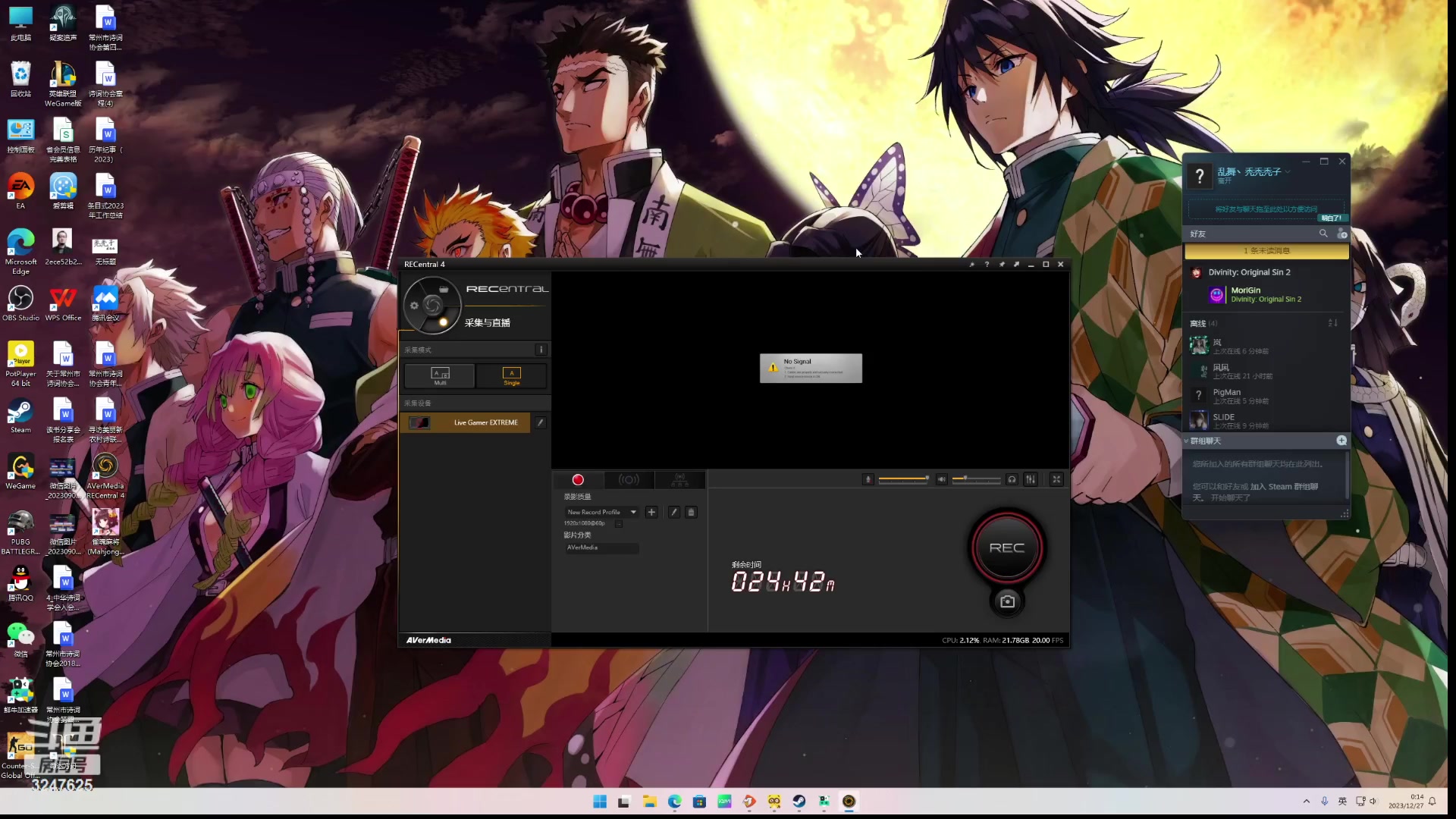Viewport: 1456px width, 819px height.
Task: Add a friend in Steam friends list
Action: coord(1341,234)
